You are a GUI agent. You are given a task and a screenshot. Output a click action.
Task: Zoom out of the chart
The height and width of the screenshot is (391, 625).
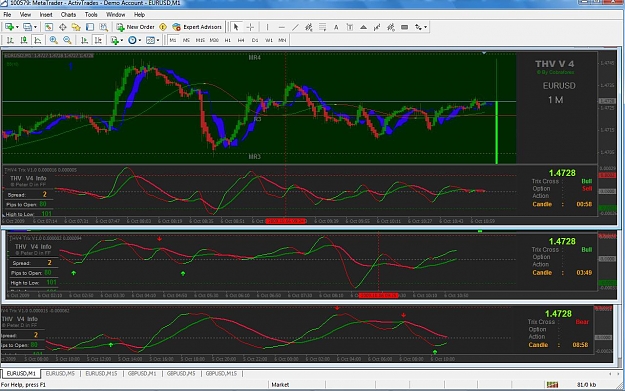(67, 40)
